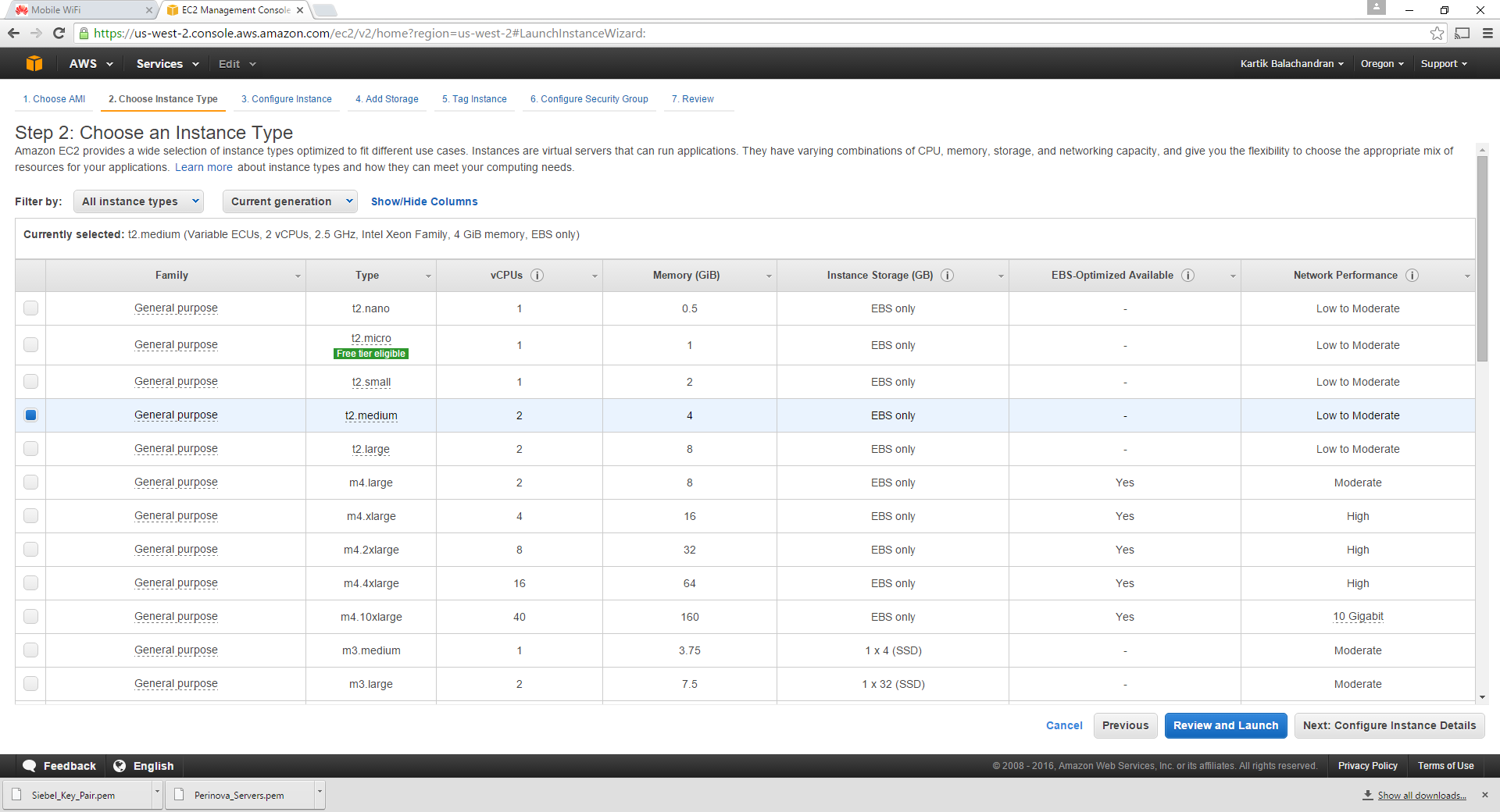Click the instance table vertical scrollbar thumb
The width and height of the screenshot is (1500, 812).
click(x=1482, y=258)
